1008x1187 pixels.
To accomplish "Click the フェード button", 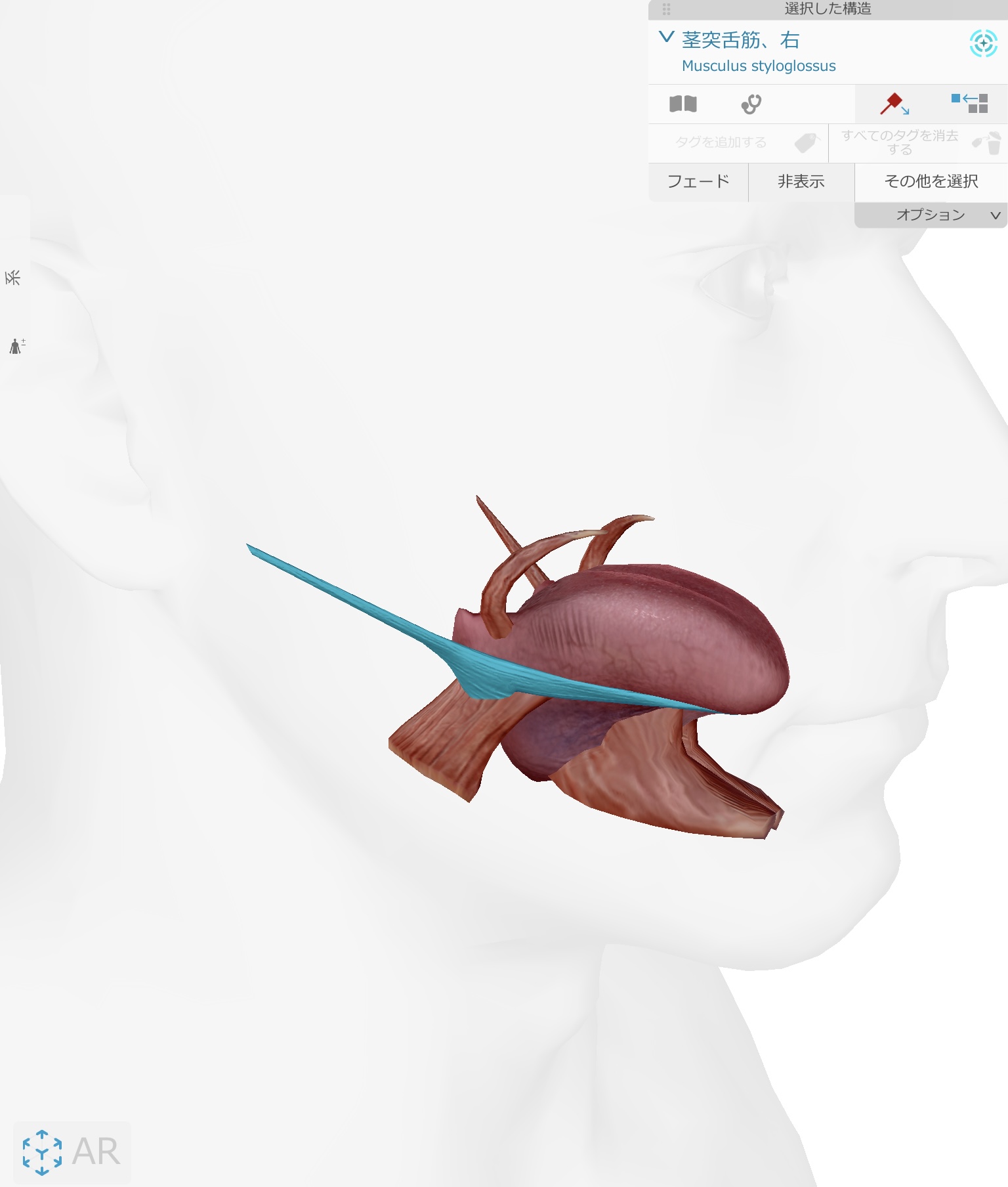I will tap(698, 182).
